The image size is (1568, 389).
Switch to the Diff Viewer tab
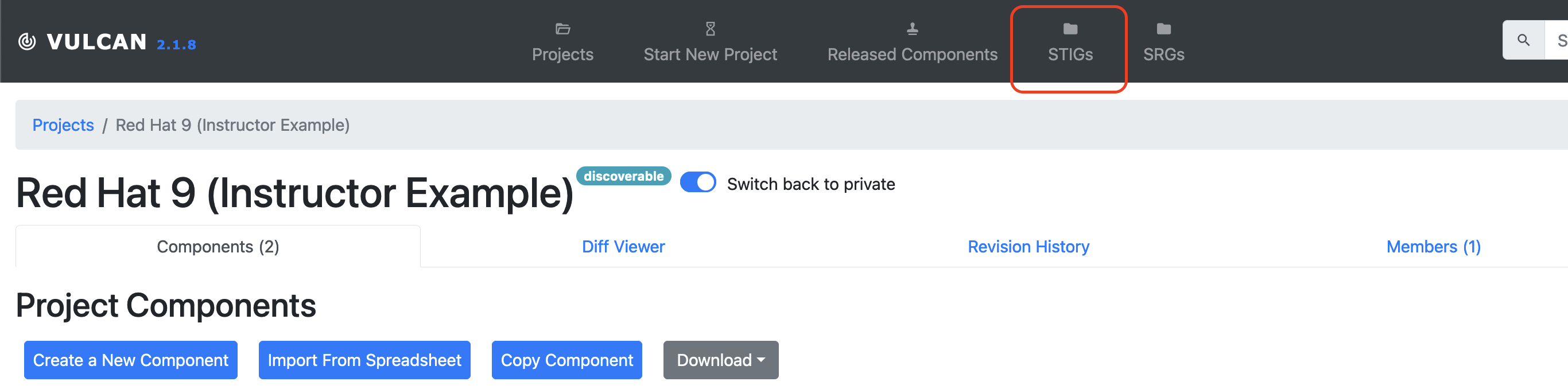pyautogui.click(x=623, y=247)
